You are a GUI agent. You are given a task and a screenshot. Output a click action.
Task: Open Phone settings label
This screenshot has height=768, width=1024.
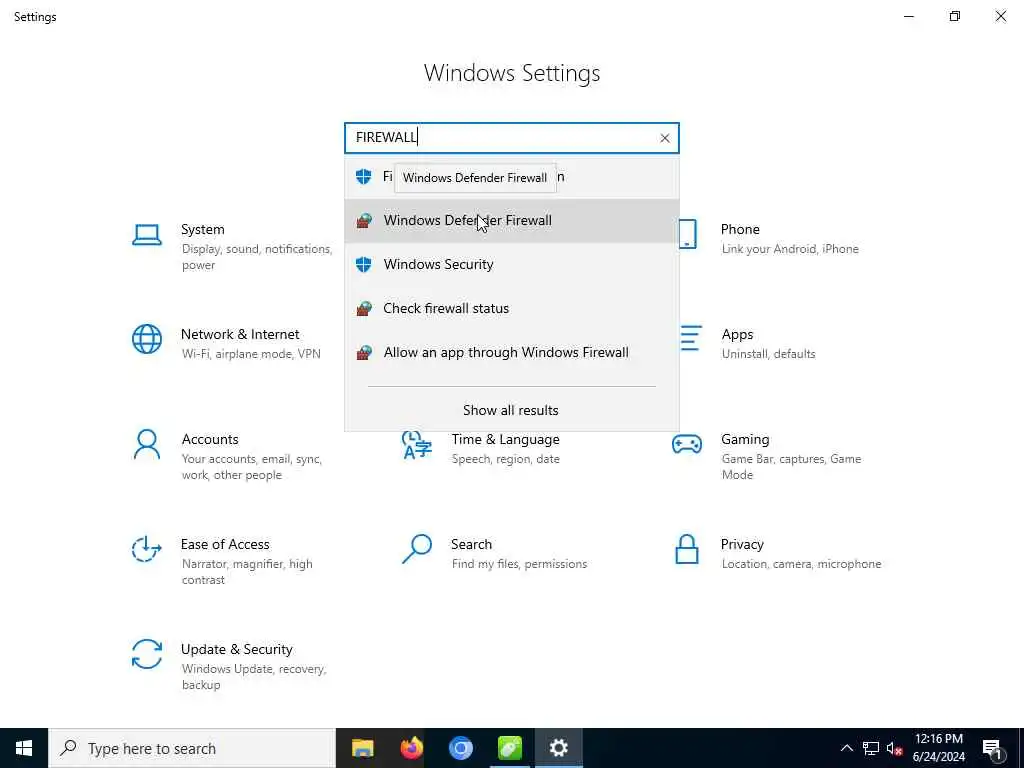[x=740, y=229]
